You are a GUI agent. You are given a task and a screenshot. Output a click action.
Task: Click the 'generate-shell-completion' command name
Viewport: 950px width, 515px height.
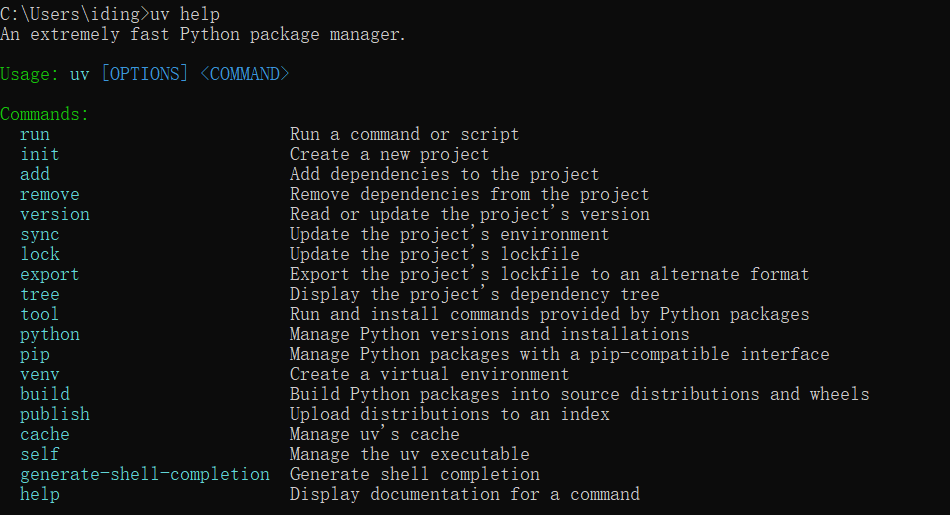[x=145, y=474]
